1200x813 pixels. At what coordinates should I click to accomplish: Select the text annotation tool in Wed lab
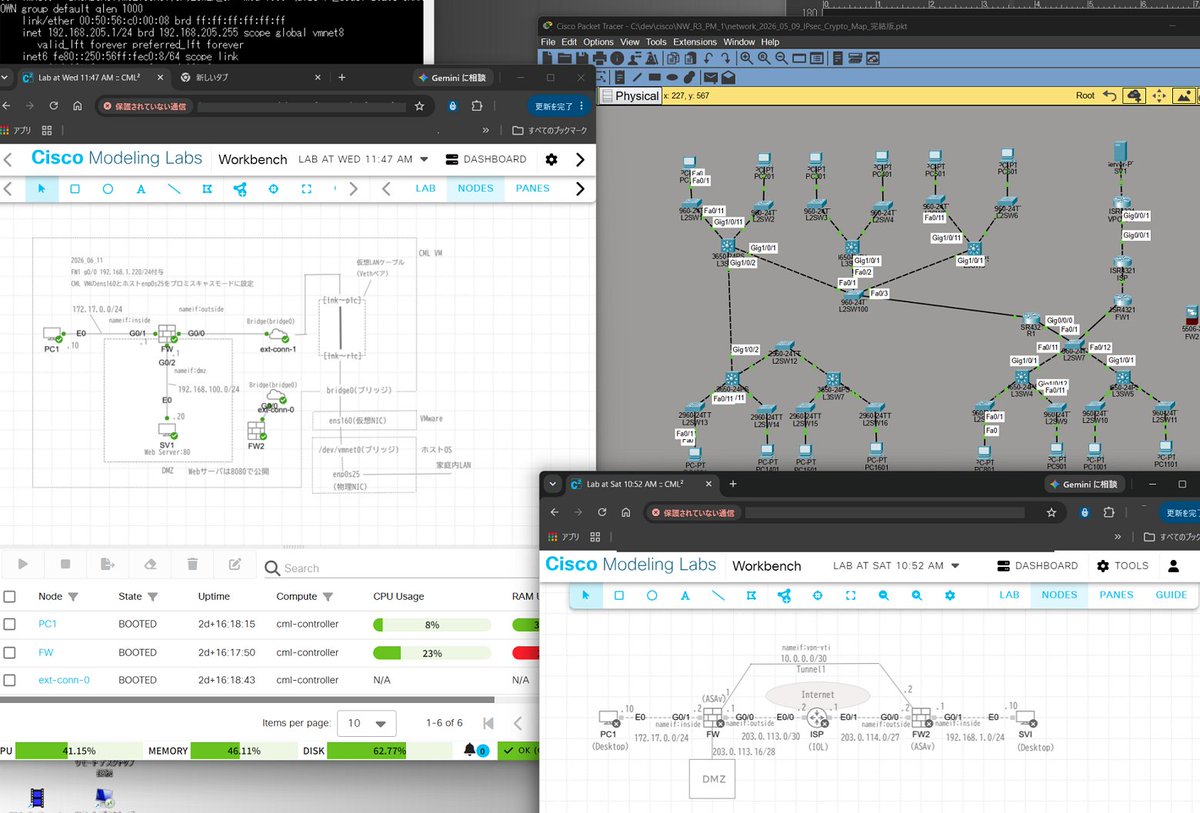click(141, 188)
